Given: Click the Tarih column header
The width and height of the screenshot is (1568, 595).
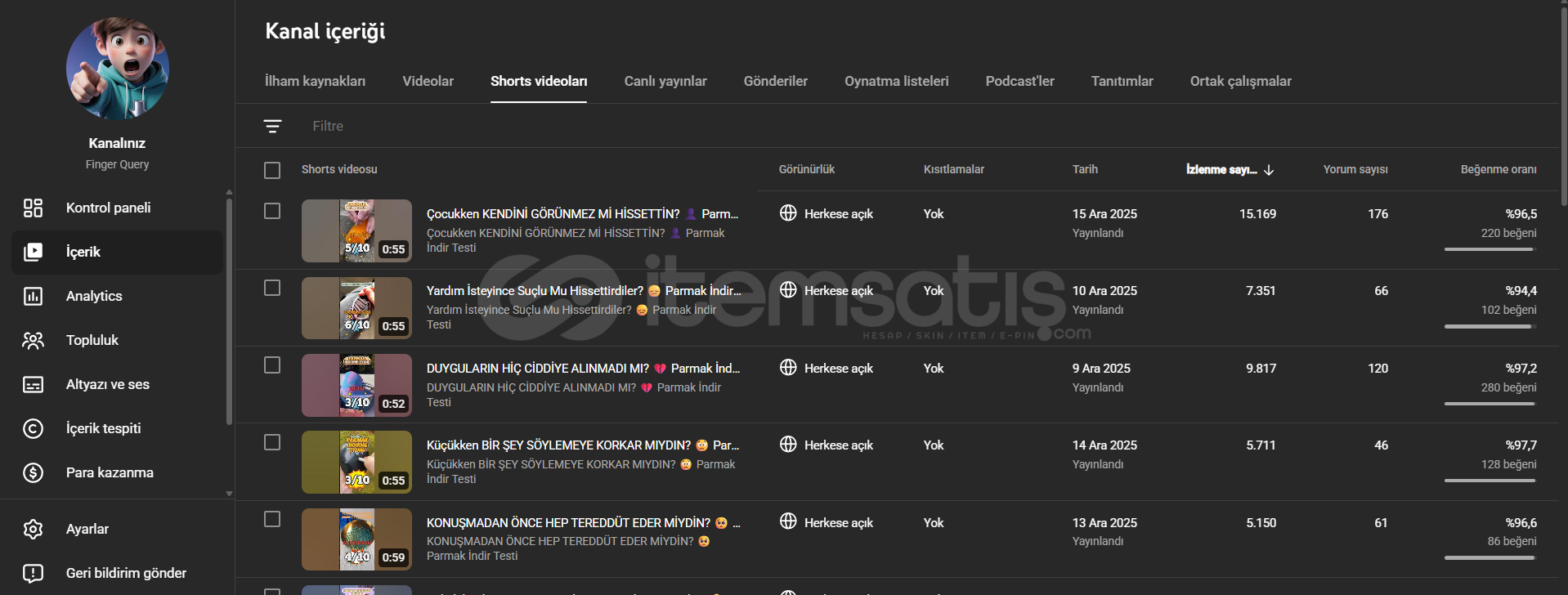Looking at the screenshot, I should pos(1085,169).
